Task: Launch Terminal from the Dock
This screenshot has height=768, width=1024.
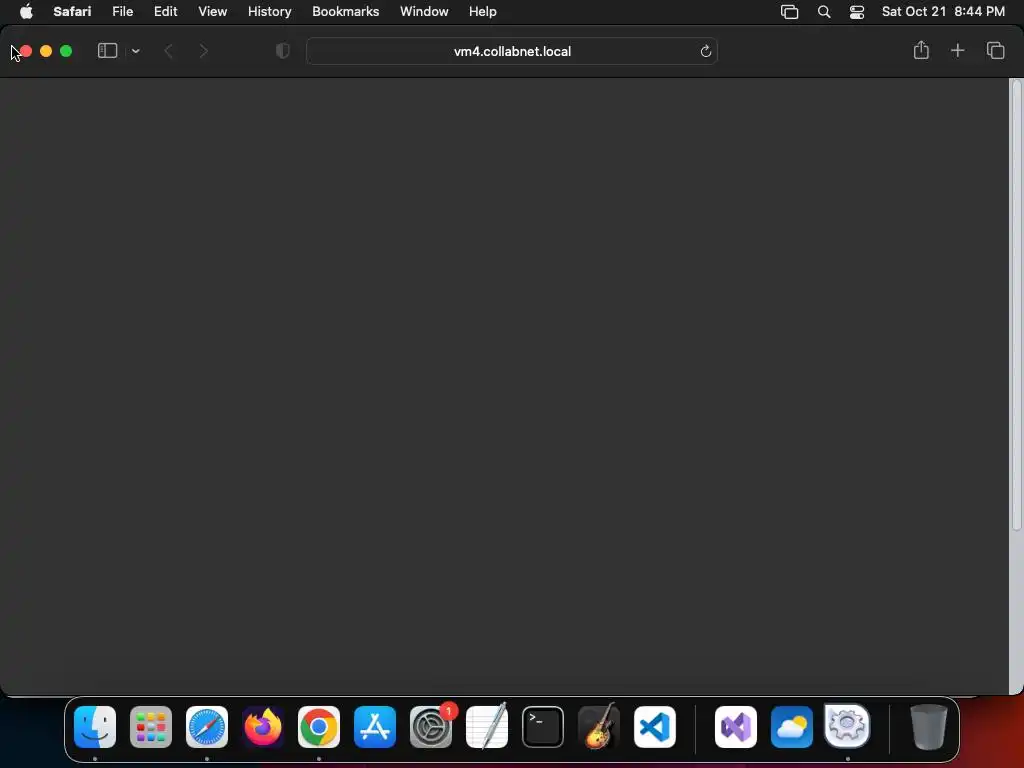Action: coord(543,727)
